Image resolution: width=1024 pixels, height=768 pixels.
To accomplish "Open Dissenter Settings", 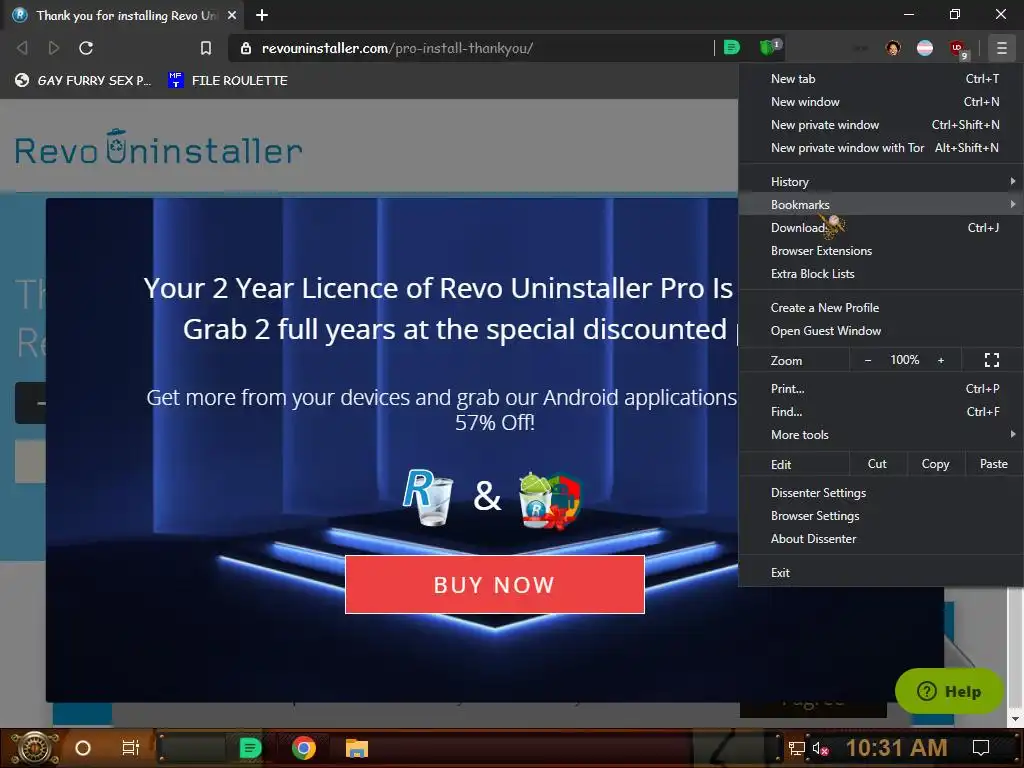I will pyautogui.click(x=880, y=493).
